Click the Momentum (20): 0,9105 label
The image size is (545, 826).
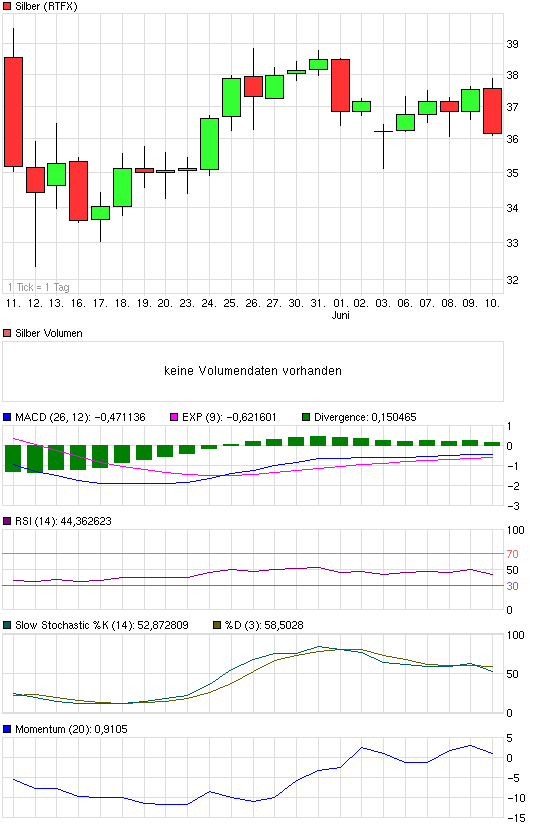pyautogui.click(x=71, y=729)
